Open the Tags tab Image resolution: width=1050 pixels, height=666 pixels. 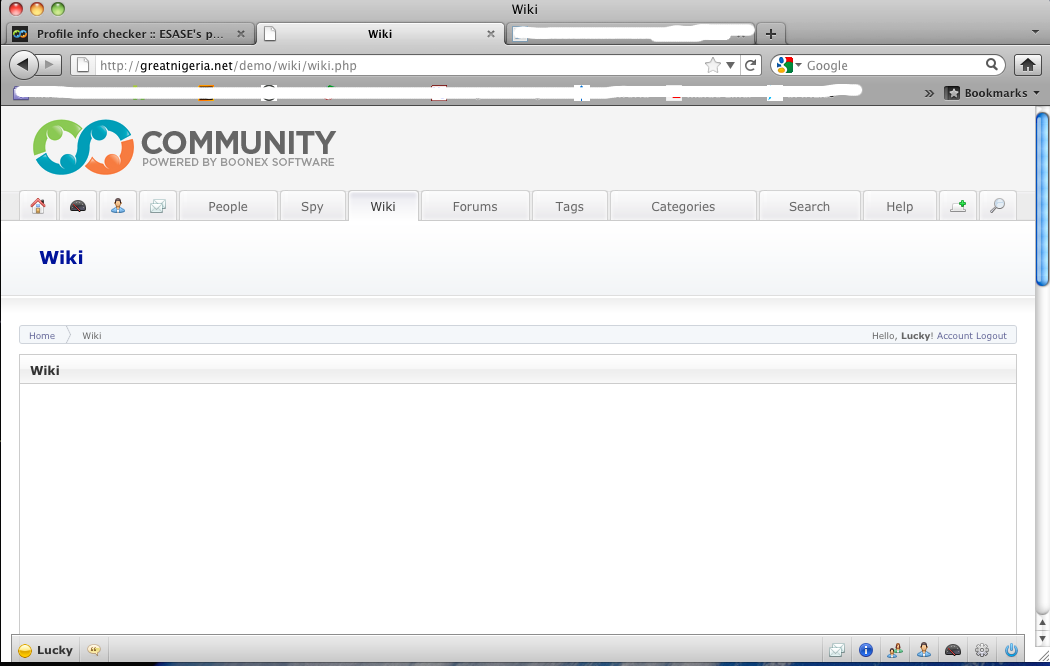(x=569, y=206)
